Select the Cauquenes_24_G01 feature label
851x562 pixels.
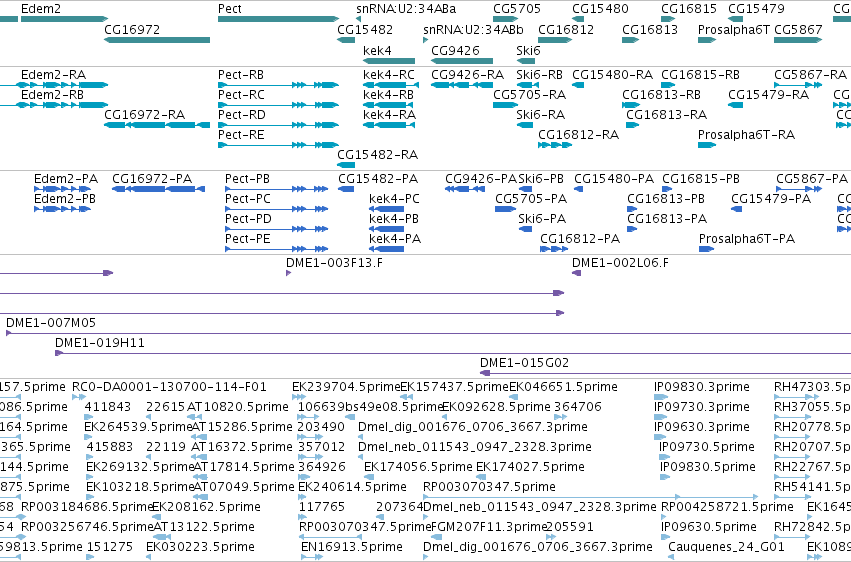pyautogui.click(x=726, y=547)
